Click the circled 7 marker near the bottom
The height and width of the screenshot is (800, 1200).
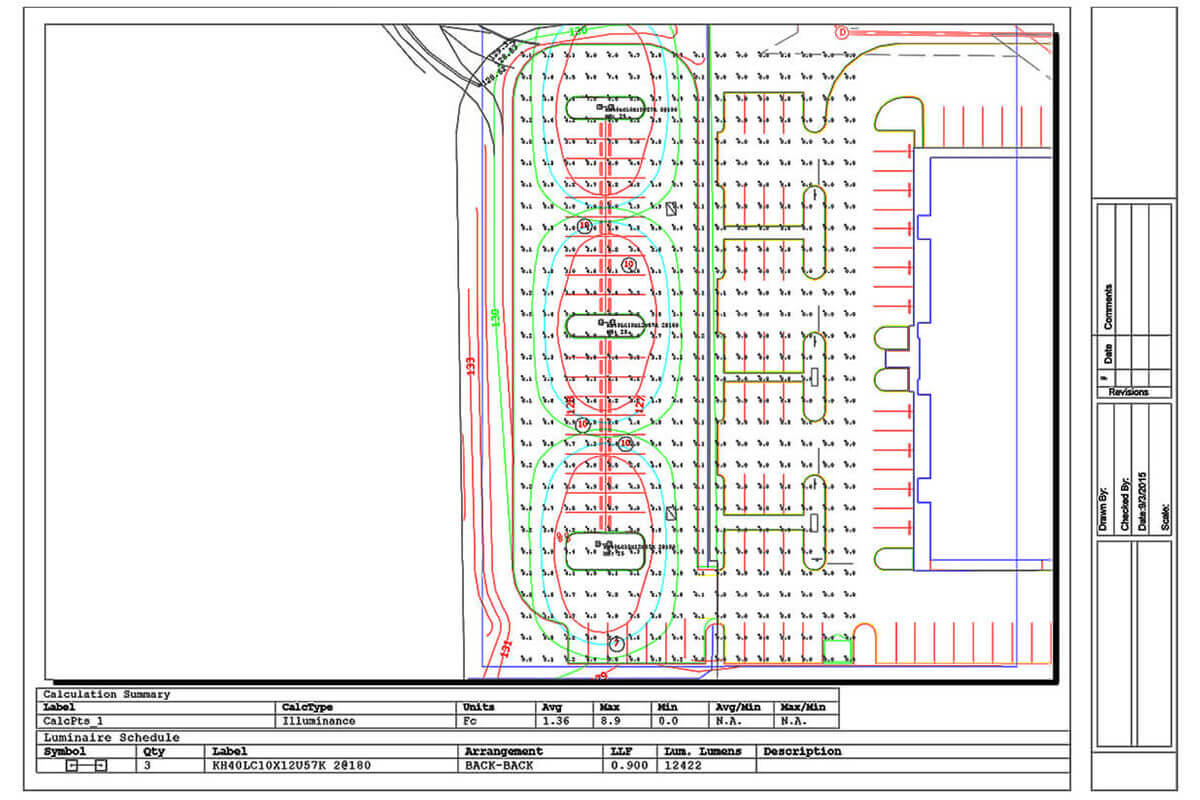(x=616, y=643)
